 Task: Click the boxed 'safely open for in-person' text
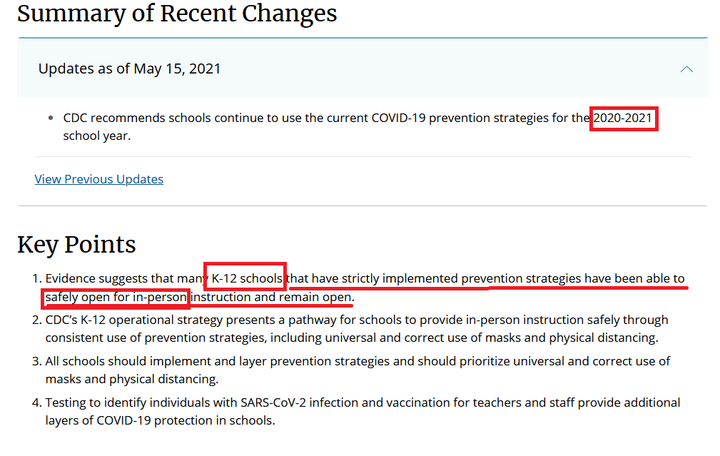(116, 297)
